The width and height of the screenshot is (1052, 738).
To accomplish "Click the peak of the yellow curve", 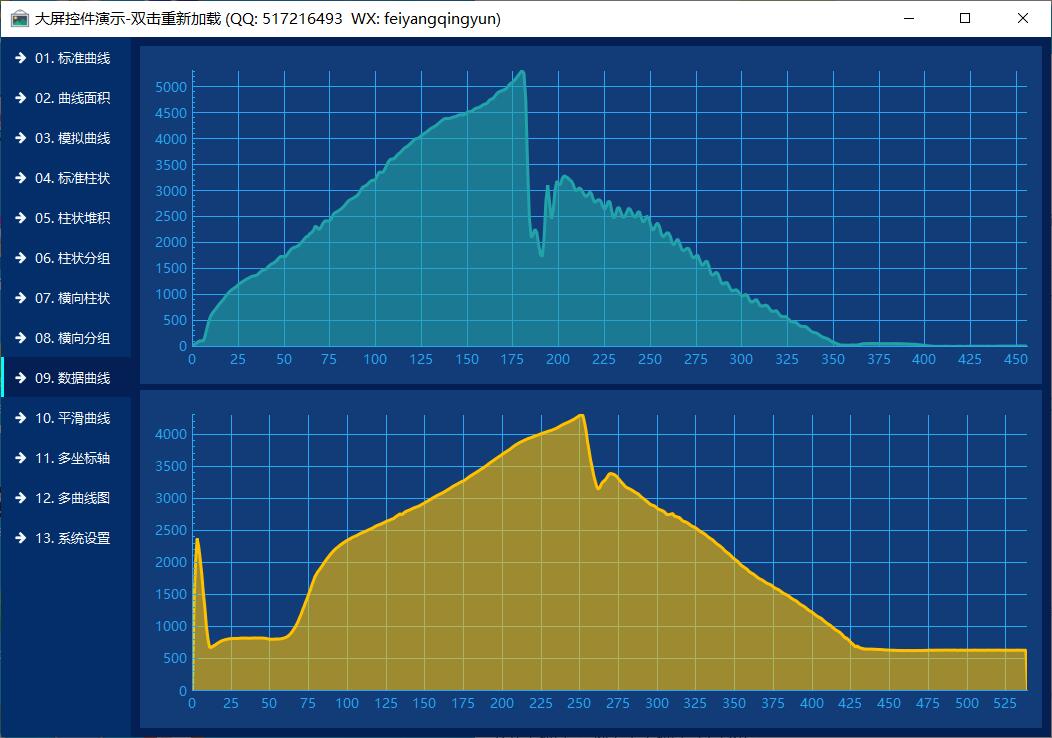I will click(x=580, y=415).
